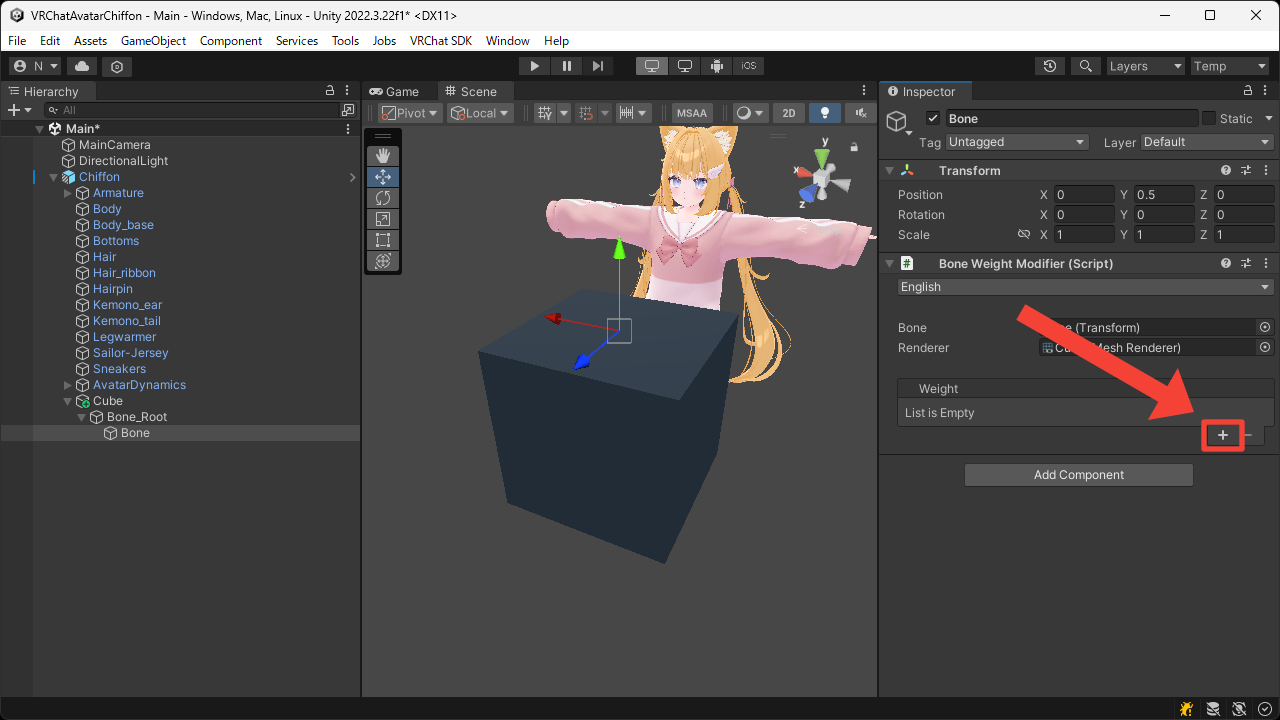The image size is (1280, 720).
Task: Open Bone Weight Modifier preset icon
Action: point(1246,264)
